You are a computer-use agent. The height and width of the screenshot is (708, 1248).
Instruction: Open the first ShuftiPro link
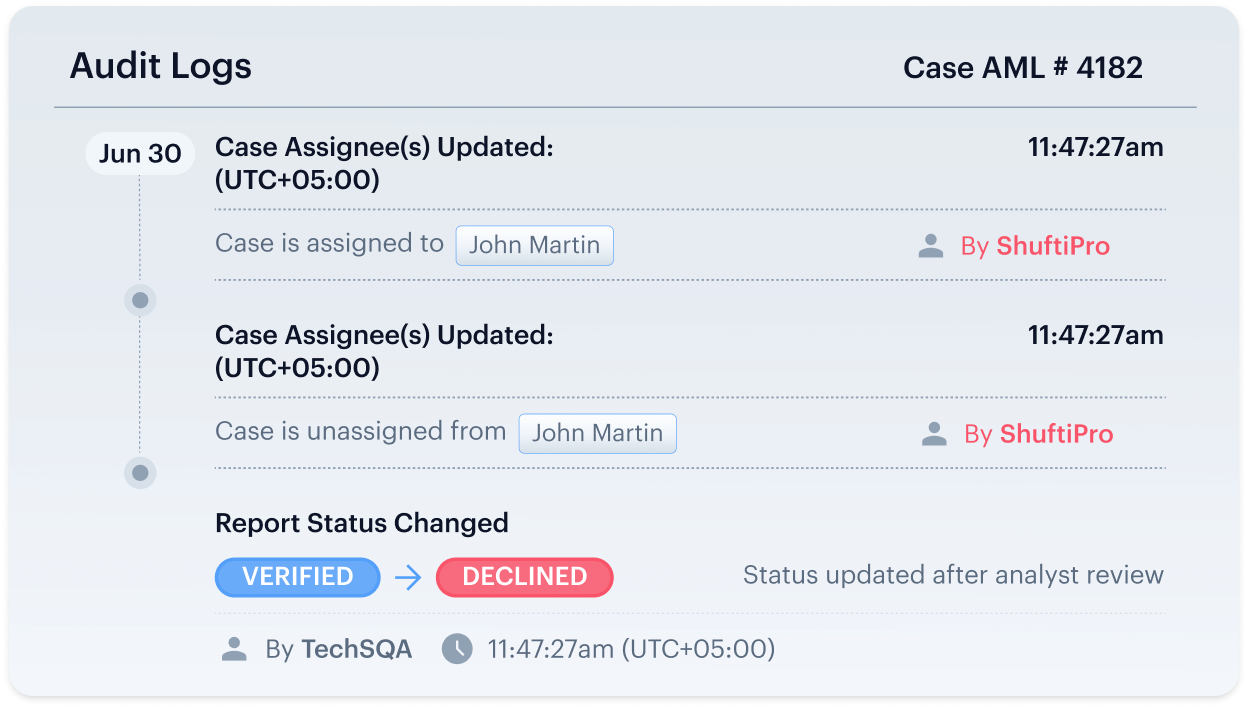pyautogui.click(x=1053, y=246)
